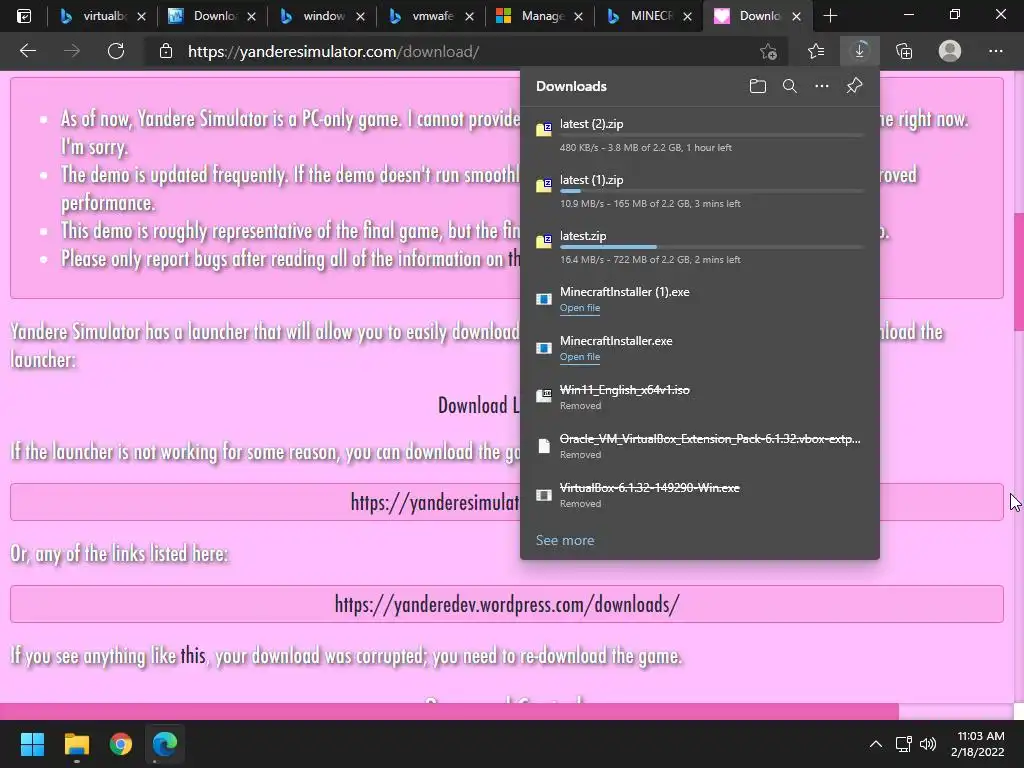The height and width of the screenshot is (768, 1024).
Task: Show hidden system tray icons
Action: [x=876, y=744]
